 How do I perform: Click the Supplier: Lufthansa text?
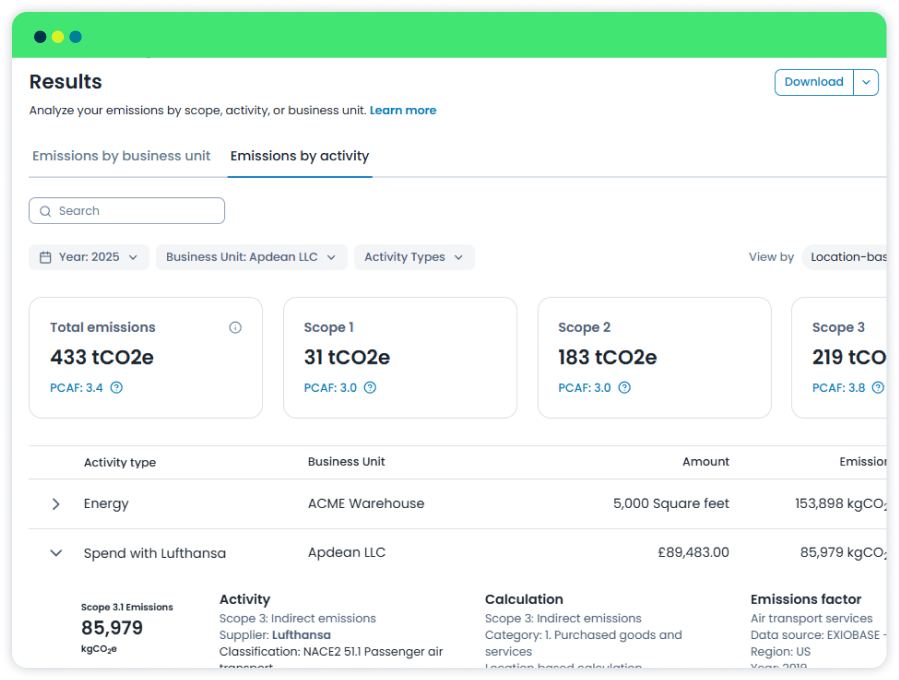[275, 635]
